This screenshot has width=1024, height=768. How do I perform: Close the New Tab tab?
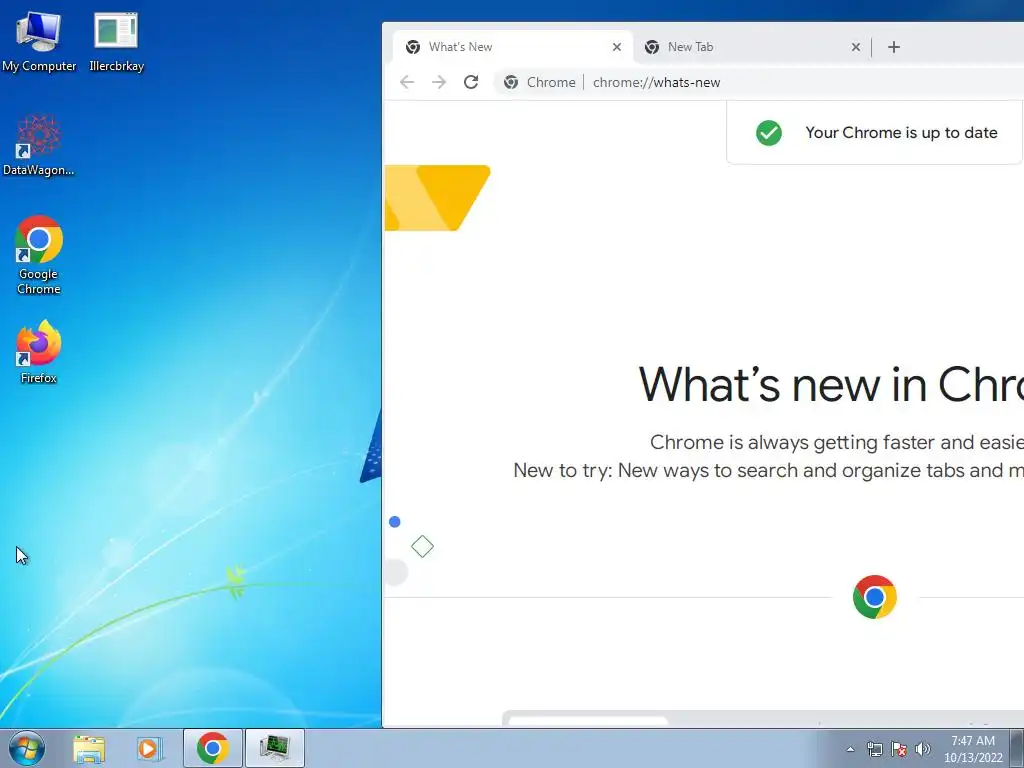856,47
